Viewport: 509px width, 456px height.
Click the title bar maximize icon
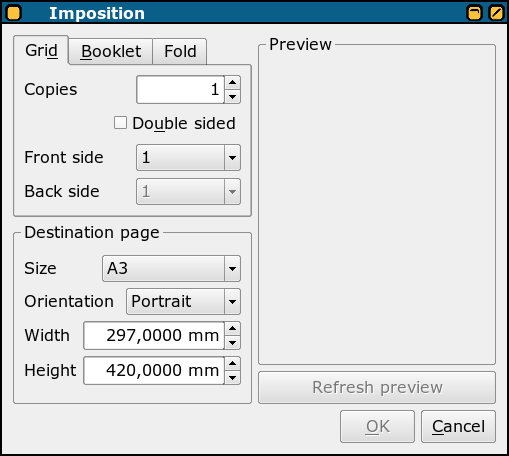pyautogui.click(x=474, y=13)
